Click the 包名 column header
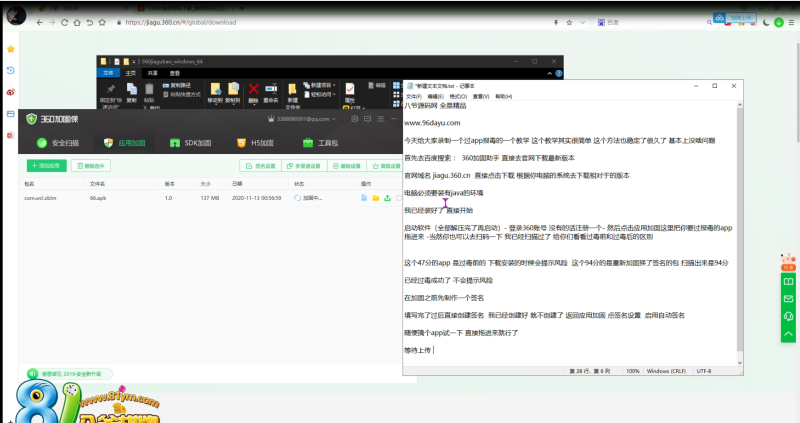This screenshot has width=800, height=423. [x=29, y=184]
